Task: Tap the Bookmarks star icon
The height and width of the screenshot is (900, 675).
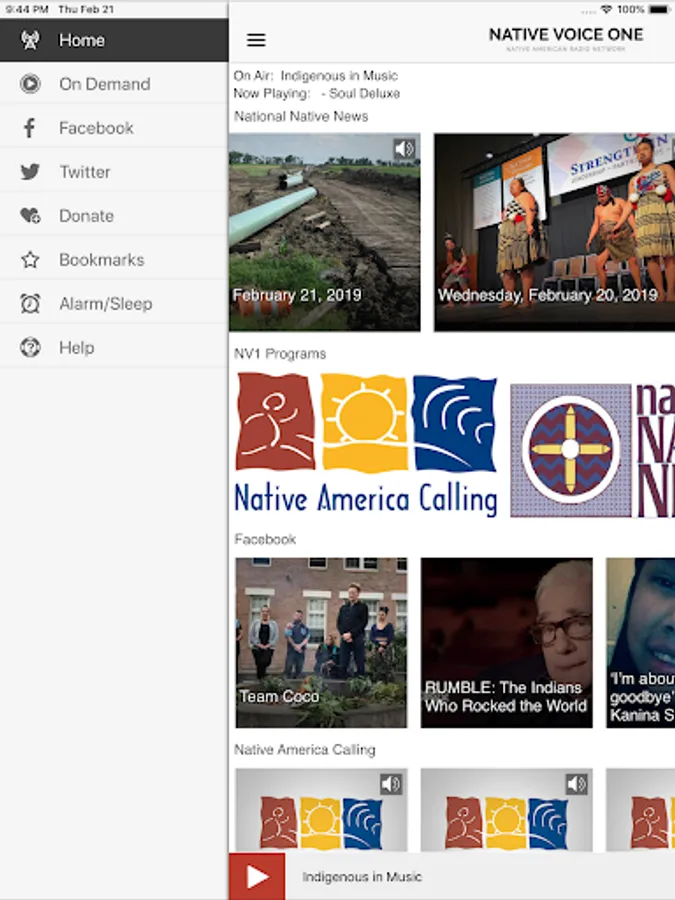Action: pyautogui.click(x=30, y=259)
